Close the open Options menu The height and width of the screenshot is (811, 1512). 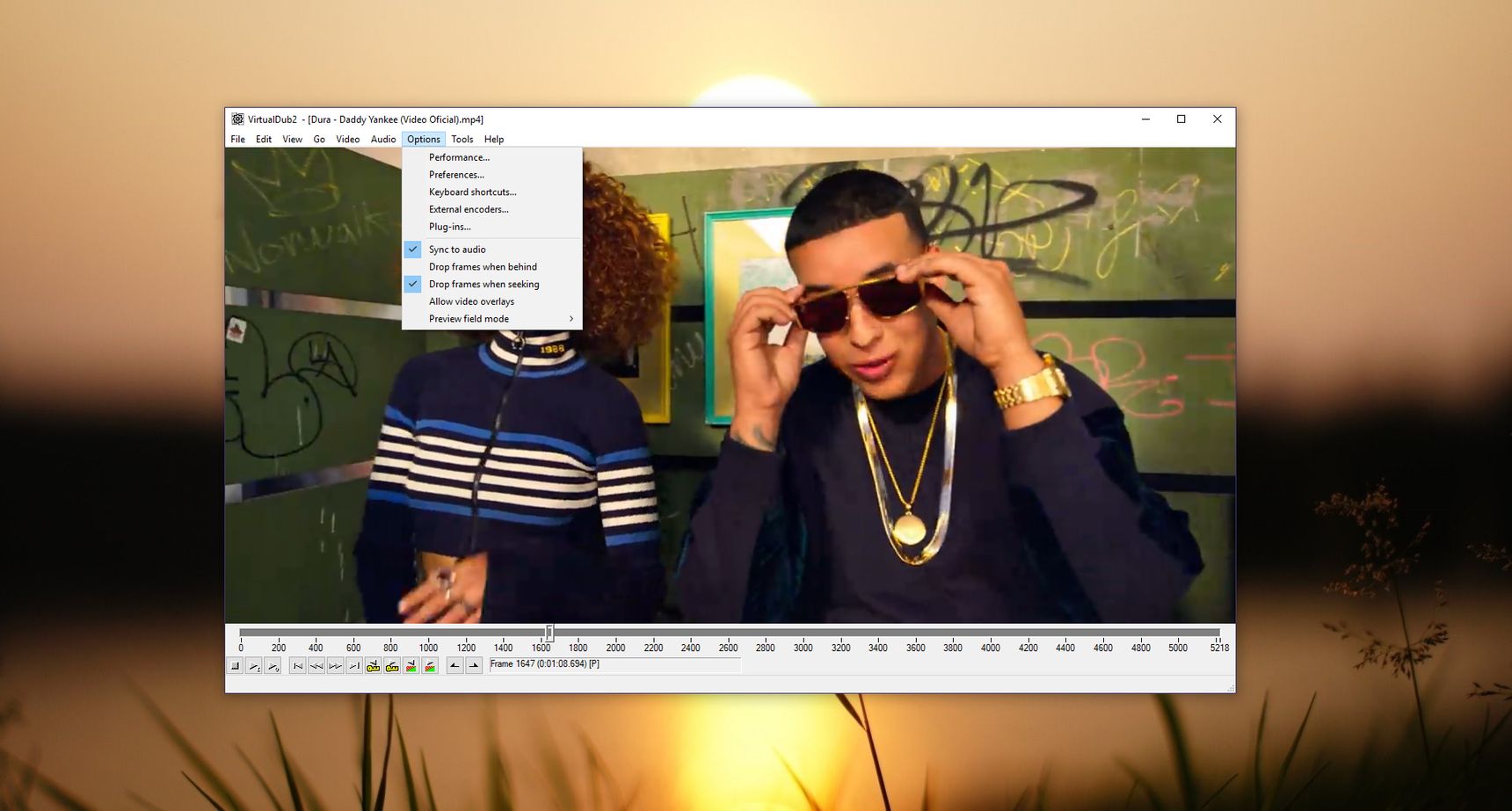point(424,140)
